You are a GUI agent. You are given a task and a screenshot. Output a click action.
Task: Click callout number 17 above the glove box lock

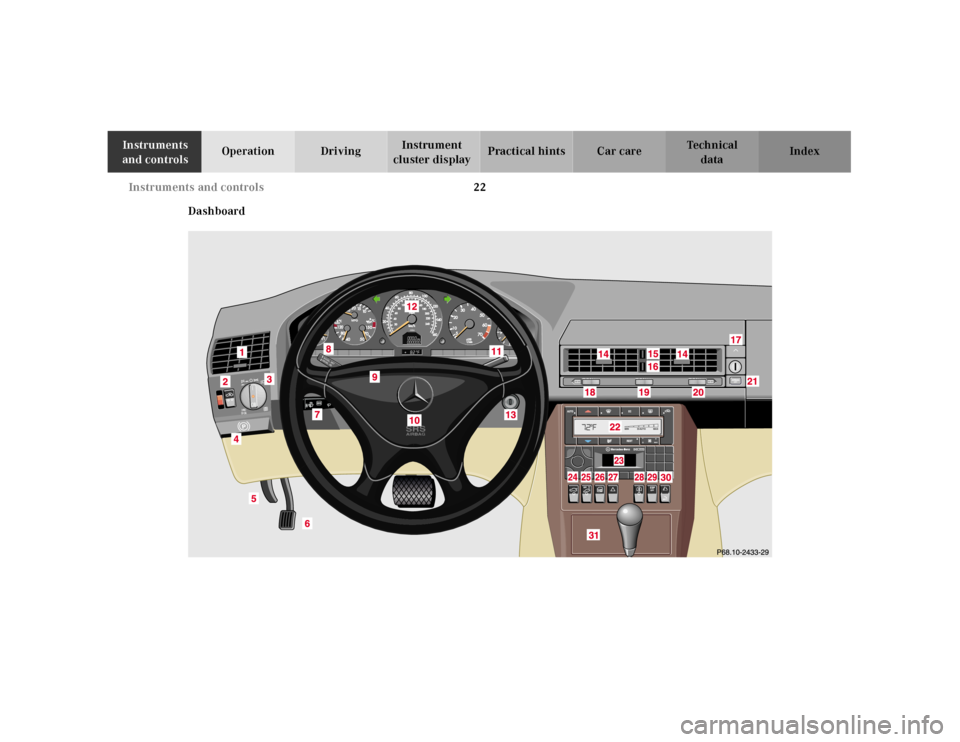pos(736,340)
